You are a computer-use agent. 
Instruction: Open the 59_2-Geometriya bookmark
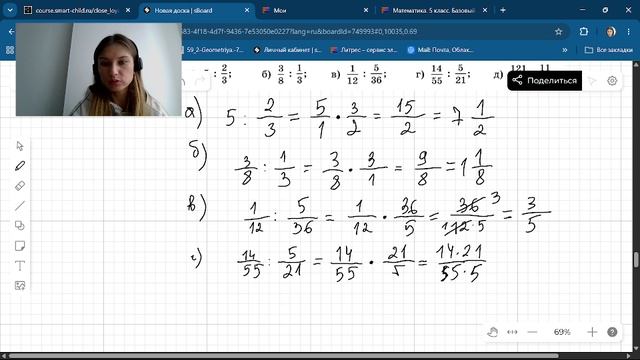coord(212,50)
